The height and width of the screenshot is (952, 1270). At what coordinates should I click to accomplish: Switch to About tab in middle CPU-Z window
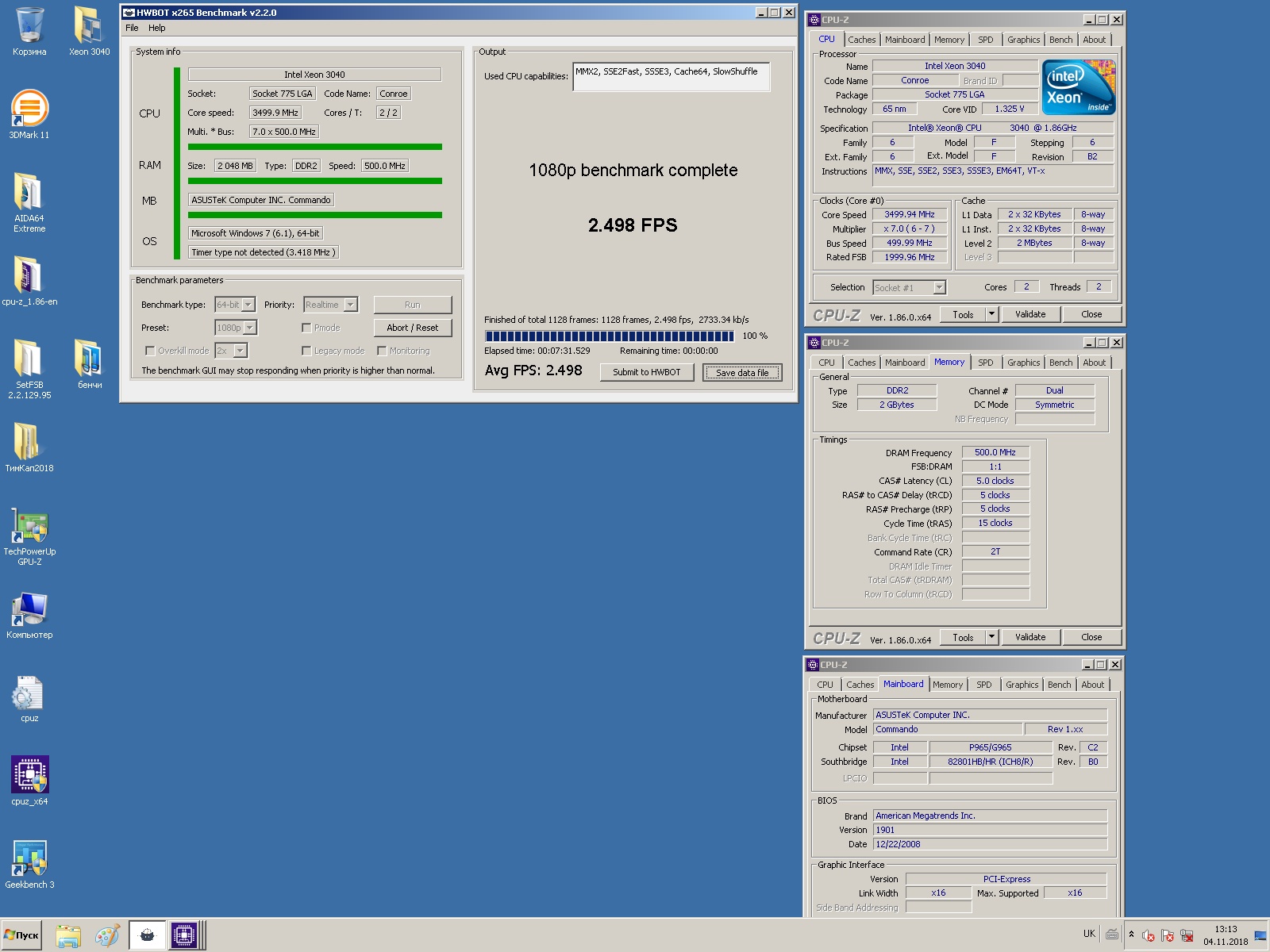[x=1094, y=363]
